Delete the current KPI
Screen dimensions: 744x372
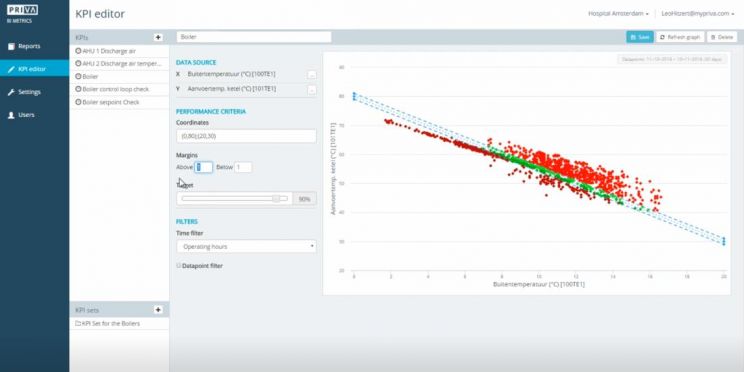(722, 37)
